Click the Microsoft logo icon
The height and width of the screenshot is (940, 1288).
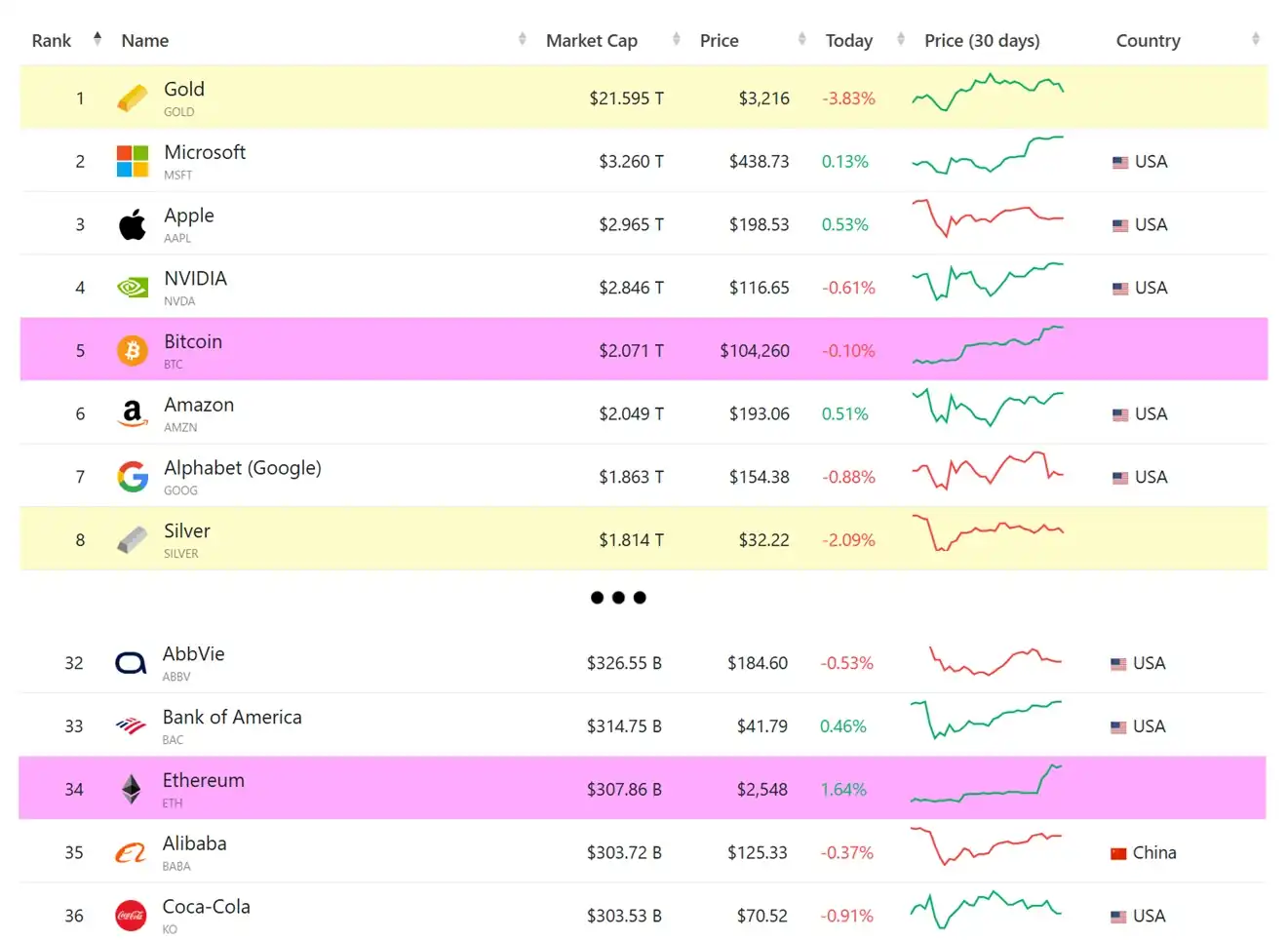132,161
